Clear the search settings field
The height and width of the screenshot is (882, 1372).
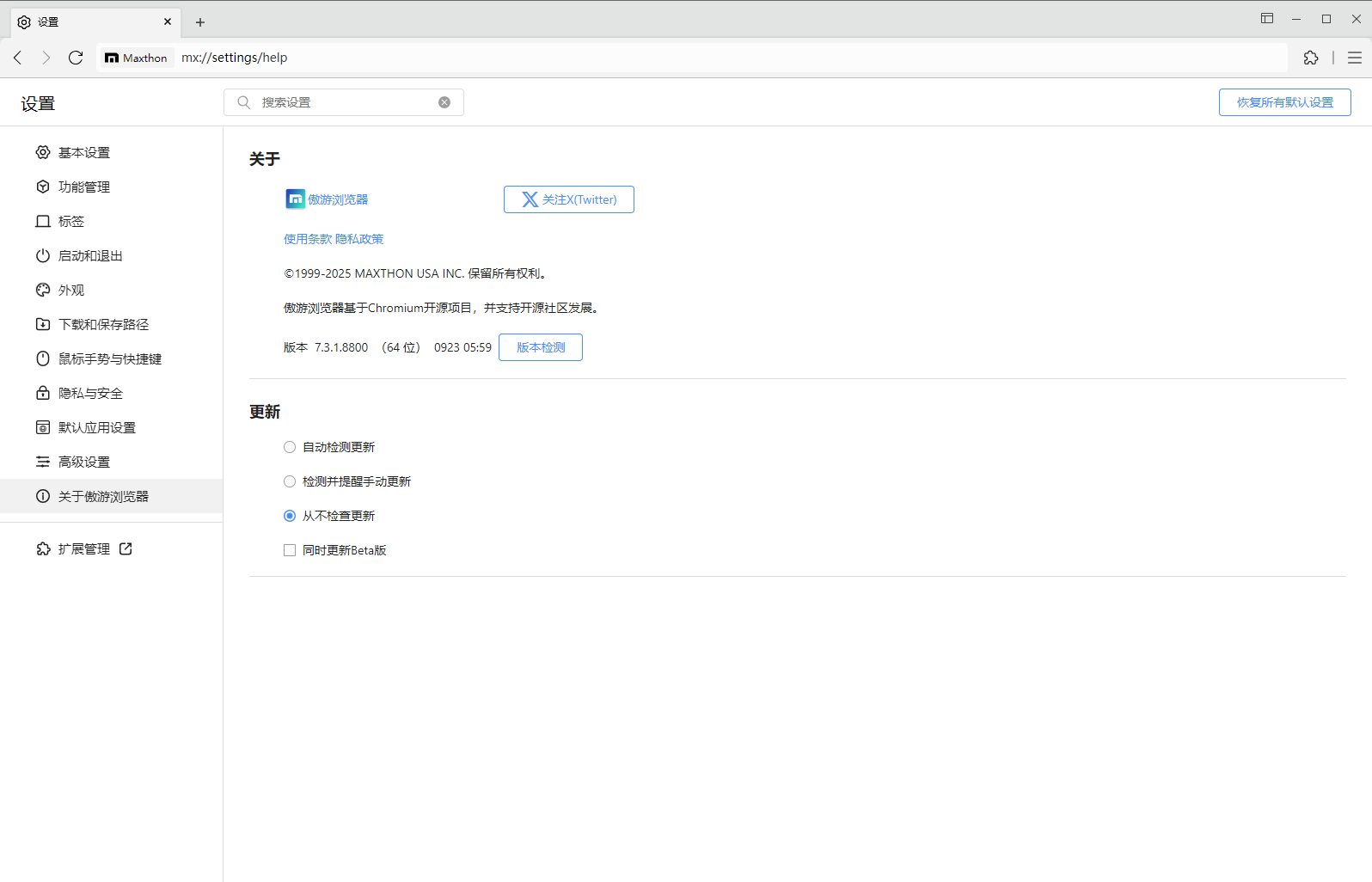coord(444,102)
